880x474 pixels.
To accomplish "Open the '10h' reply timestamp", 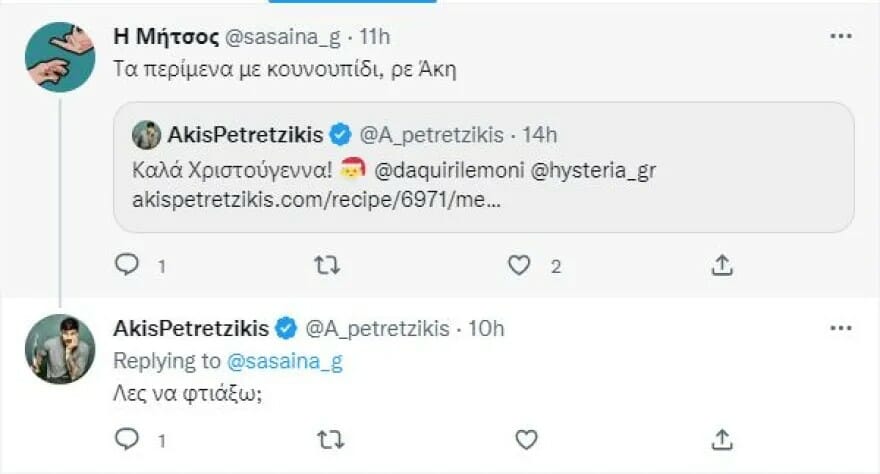I will point(489,328).
